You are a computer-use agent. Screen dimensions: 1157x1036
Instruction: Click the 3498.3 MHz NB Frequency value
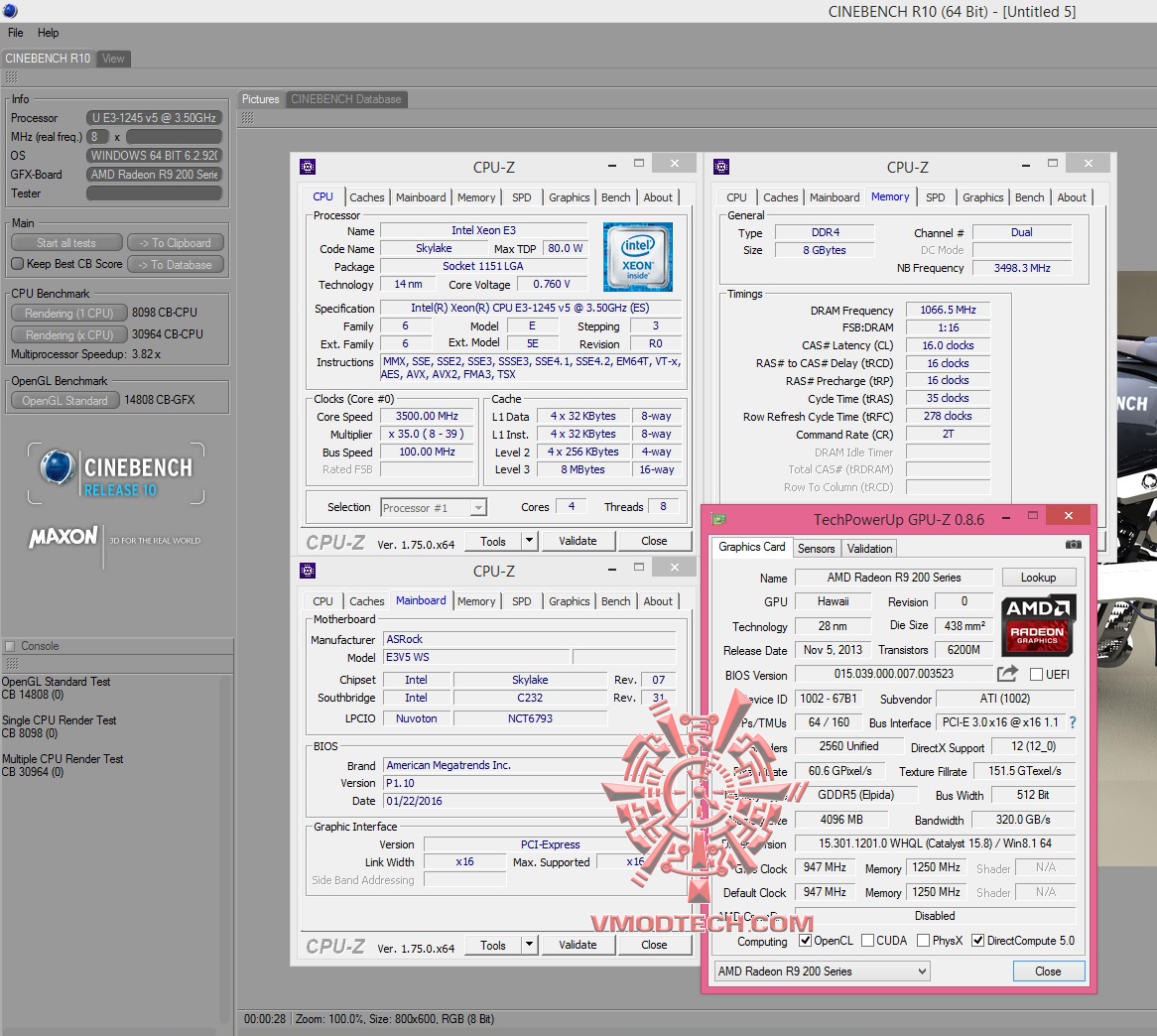pyautogui.click(x=1022, y=268)
